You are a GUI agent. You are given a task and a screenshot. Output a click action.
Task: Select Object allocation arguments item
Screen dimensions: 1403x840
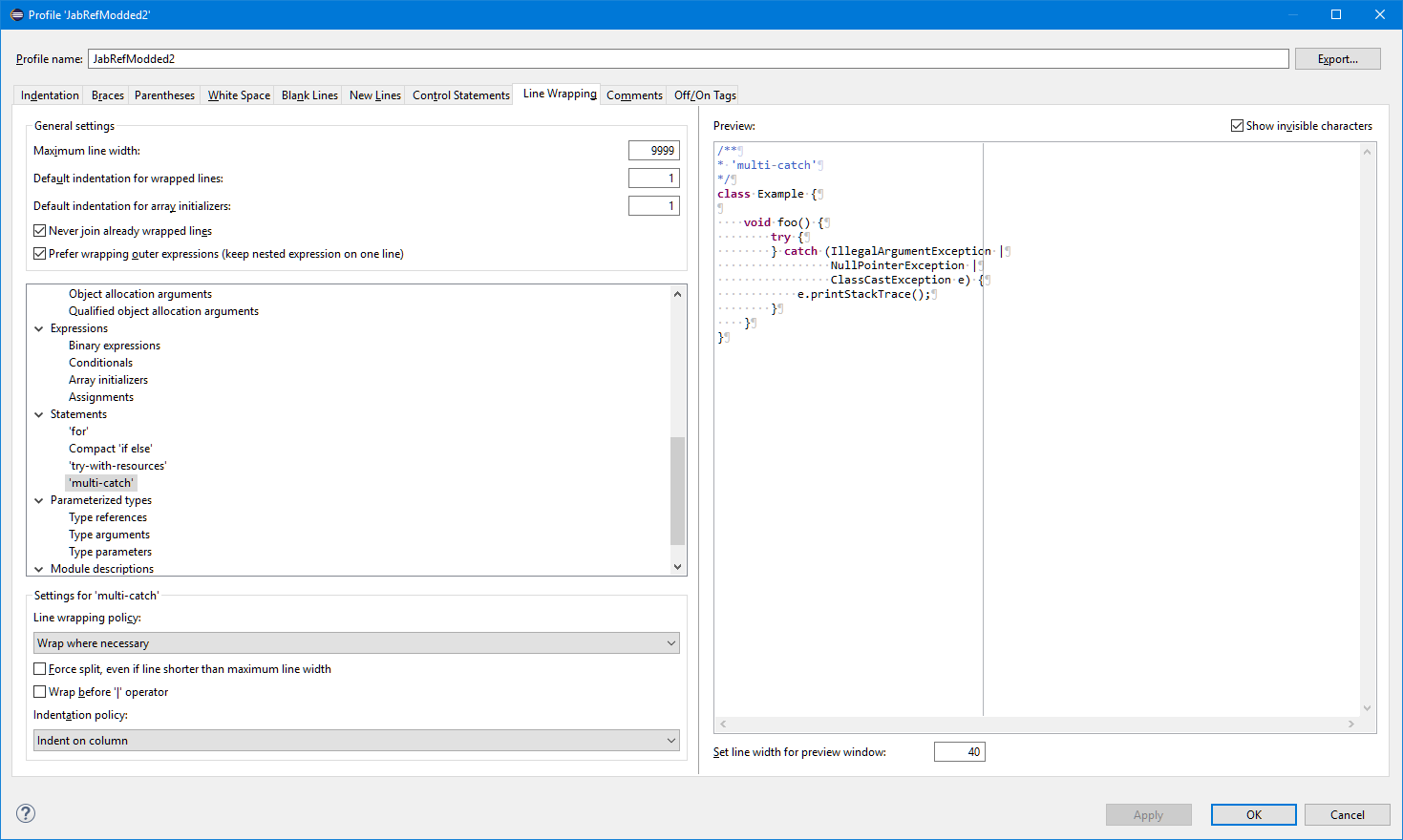tap(140, 294)
